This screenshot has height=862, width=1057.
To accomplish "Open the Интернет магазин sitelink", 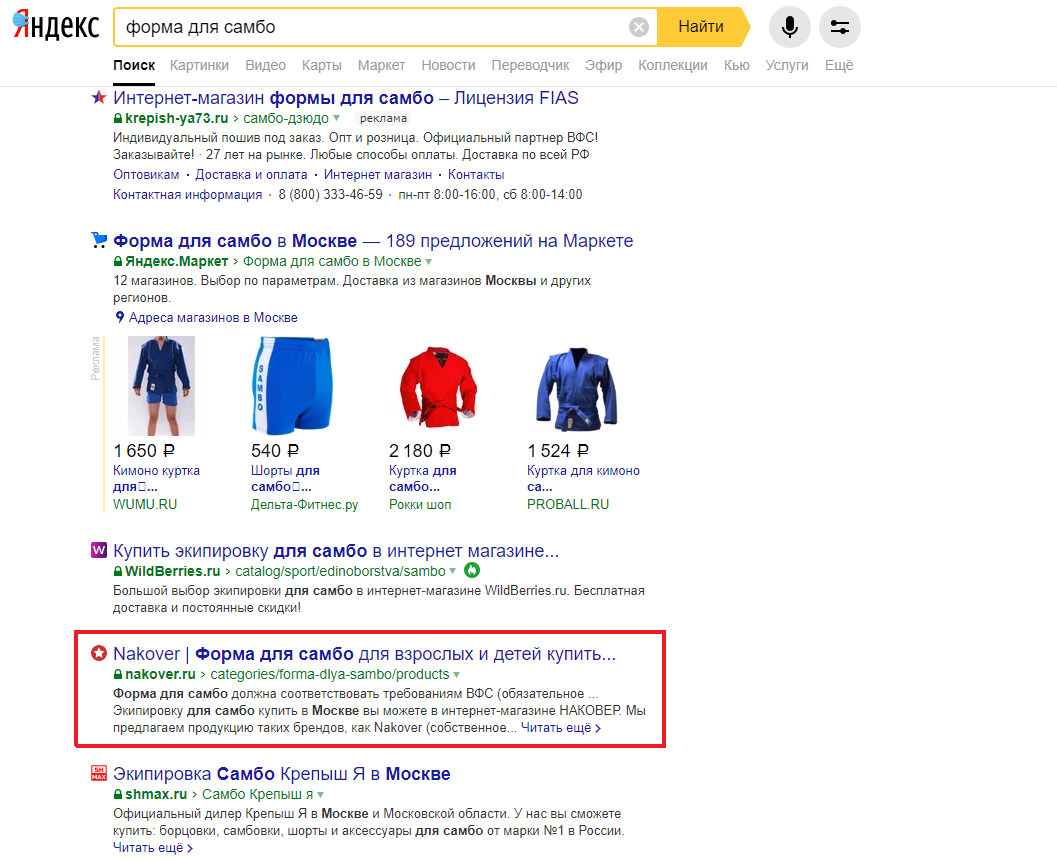I will pyautogui.click(x=378, y=175).
